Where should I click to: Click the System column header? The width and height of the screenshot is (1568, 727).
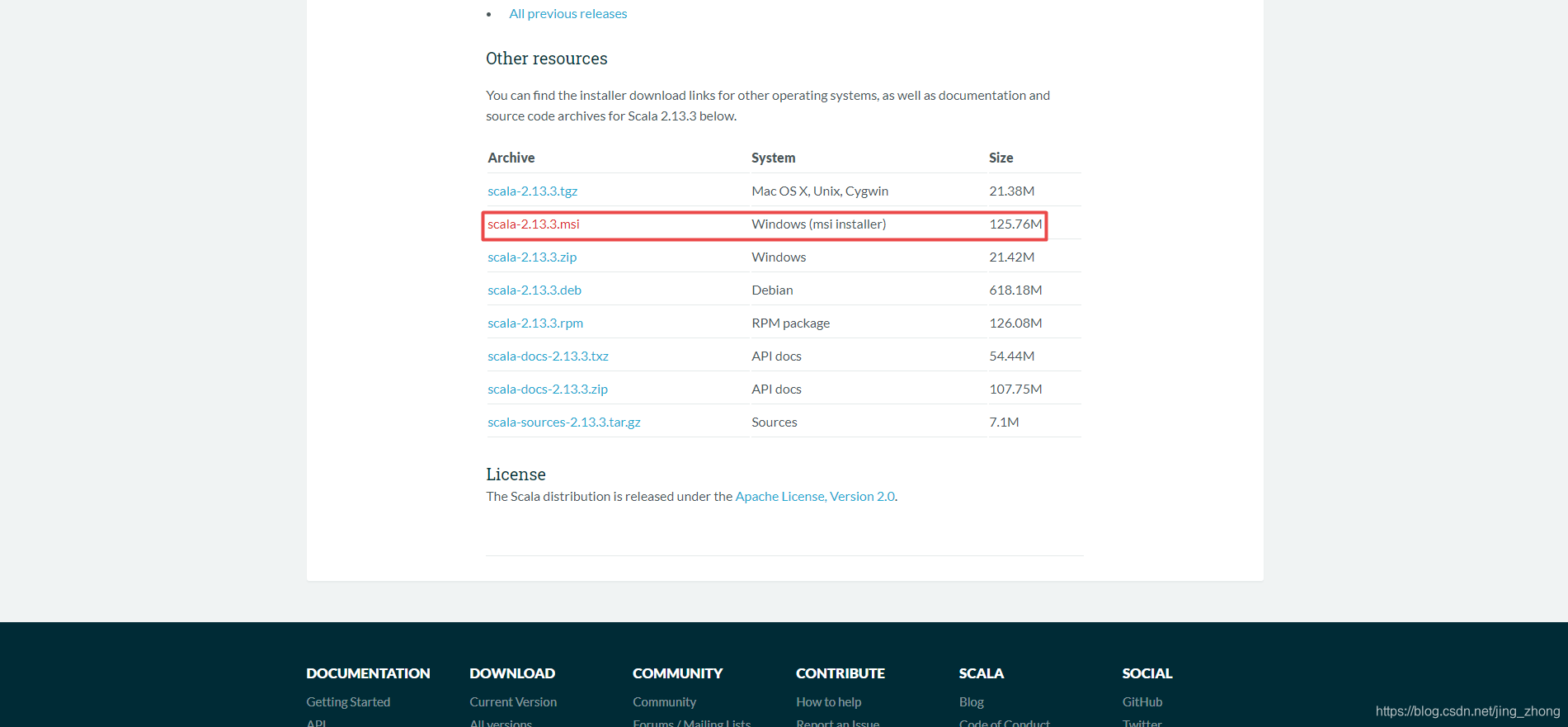774,158
